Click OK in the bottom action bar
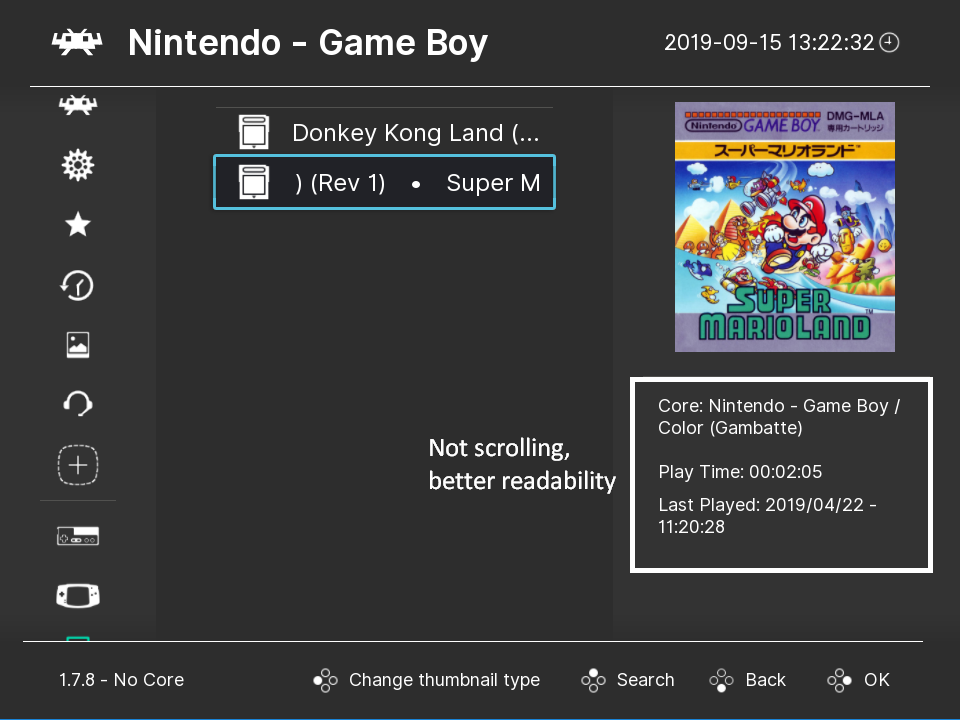This screenshot has width=960, height=720. tap(858, 680)
